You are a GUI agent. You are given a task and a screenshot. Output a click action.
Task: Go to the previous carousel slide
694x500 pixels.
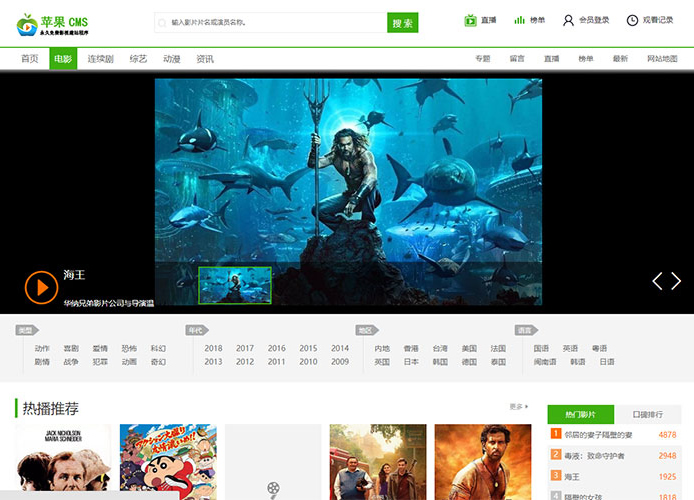(657, 281)
